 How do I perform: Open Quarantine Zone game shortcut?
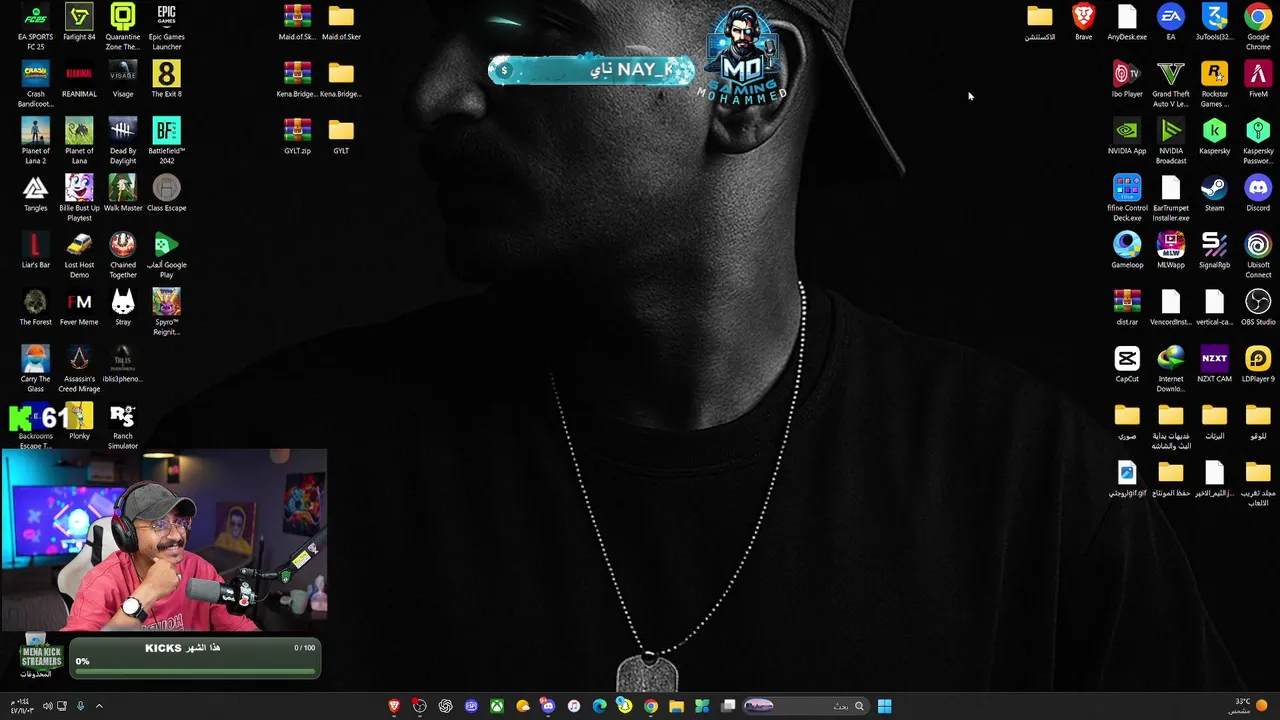coord(123,27)
